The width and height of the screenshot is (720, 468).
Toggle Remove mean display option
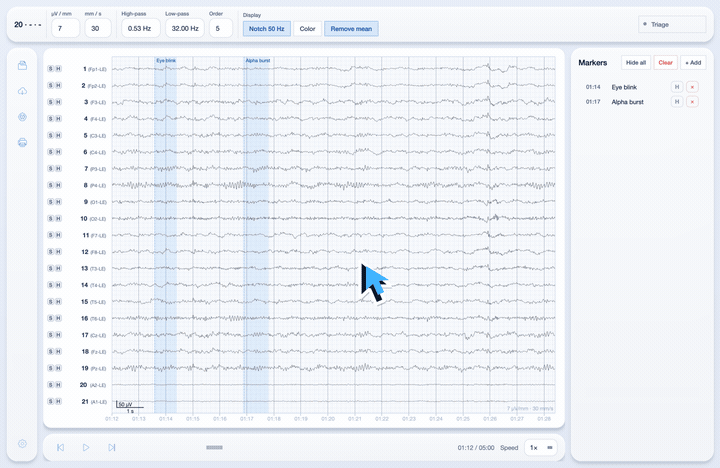click(351, 28)
